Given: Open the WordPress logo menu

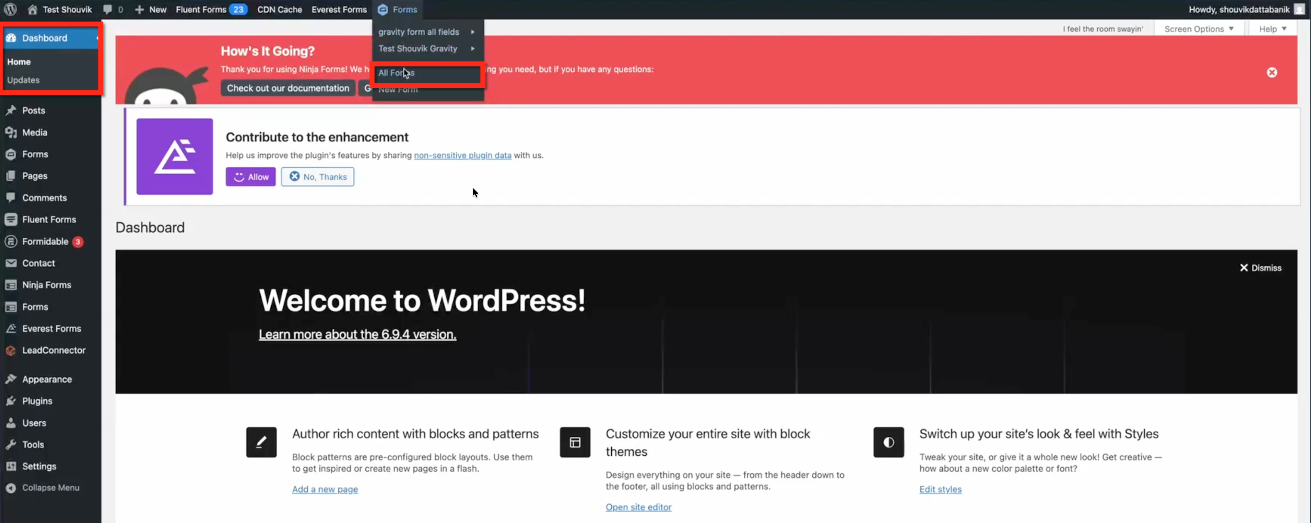Looking at the screenshot, I should tap(10, 9).
